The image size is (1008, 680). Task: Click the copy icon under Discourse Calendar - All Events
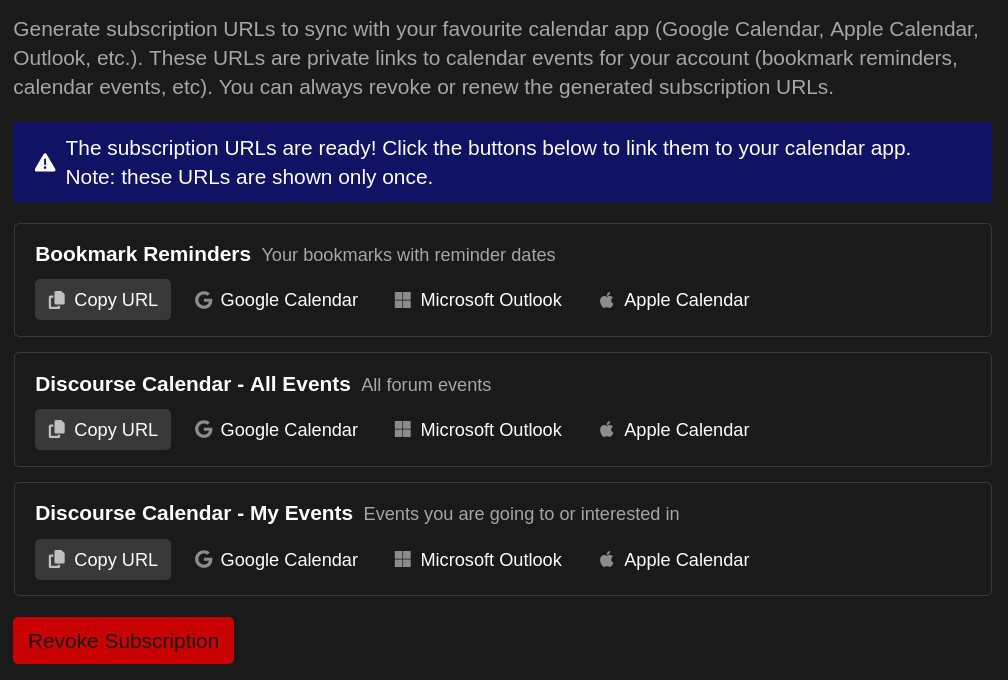(x=57, y=430)
